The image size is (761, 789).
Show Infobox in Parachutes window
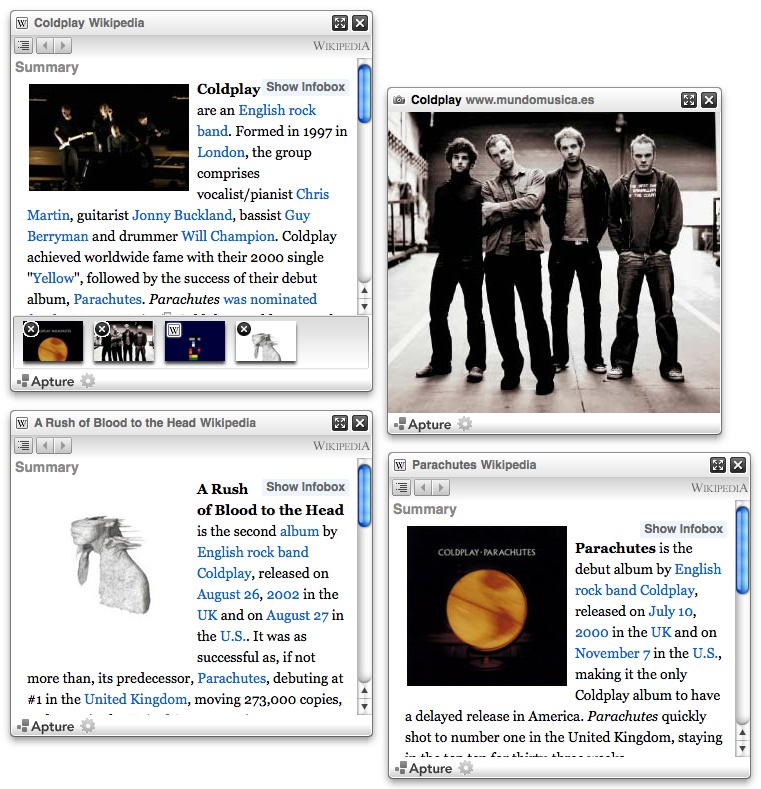click(683, 529)
